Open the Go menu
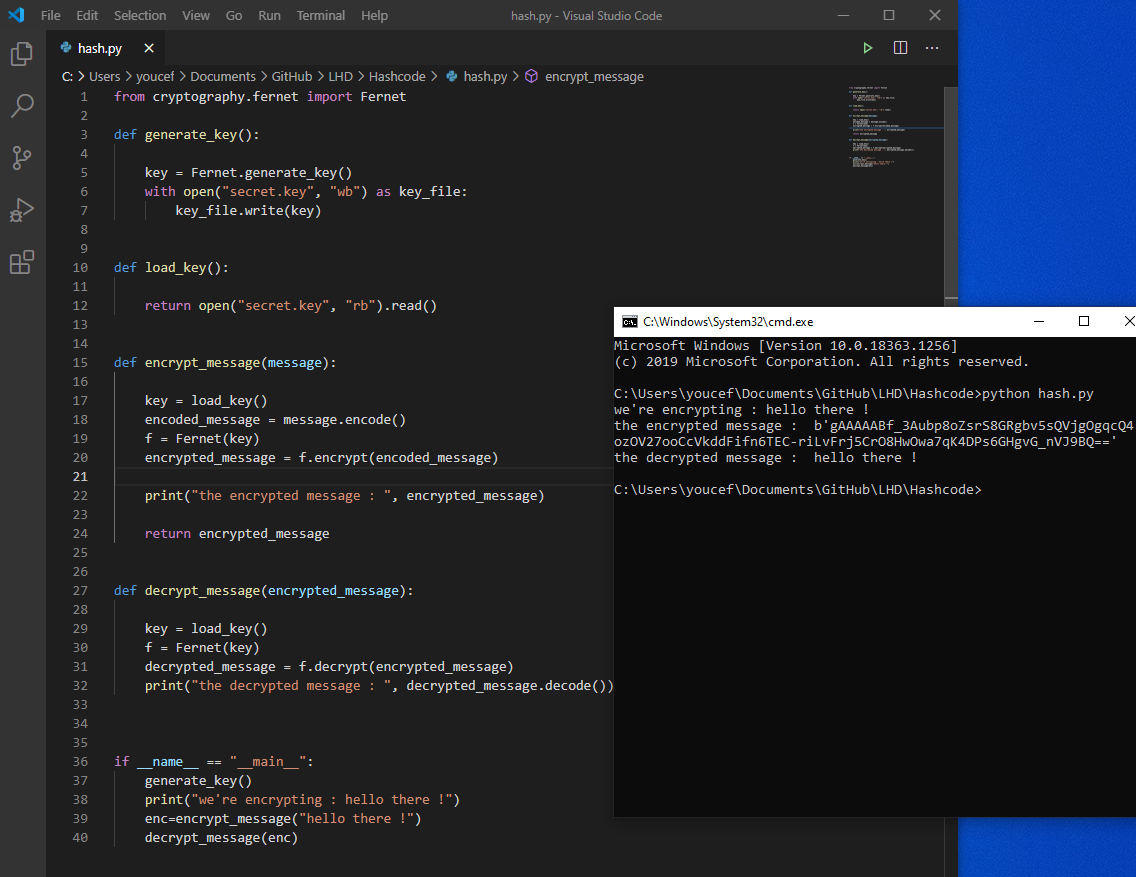The width and height of the screenshot is (1136, 877). coord(234,15)
